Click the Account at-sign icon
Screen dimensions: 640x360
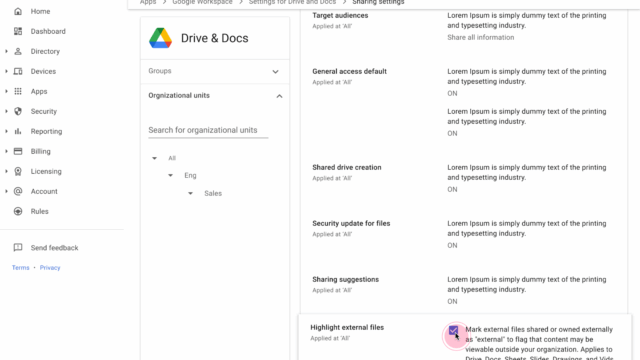click(18, 191)
